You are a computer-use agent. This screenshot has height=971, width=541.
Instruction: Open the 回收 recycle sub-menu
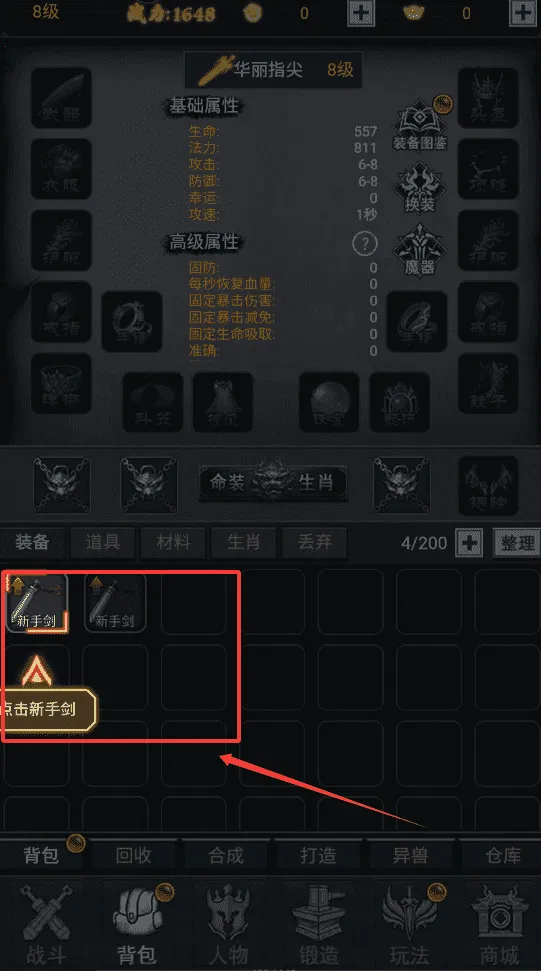(134, 855)
